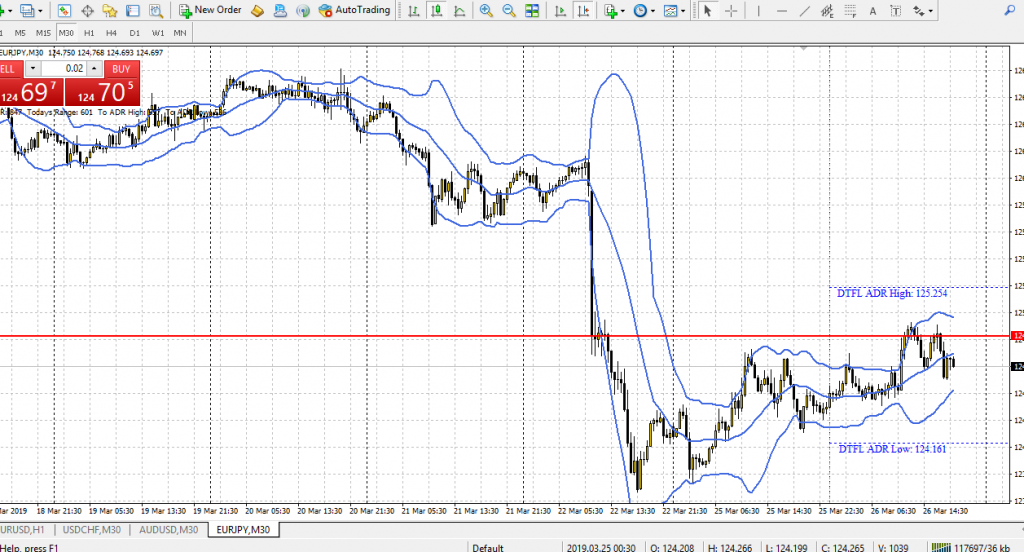Open the Indicators list icon with green plus
The width and height of the screenshot is (1024, 552).
[x=611, y=10]
